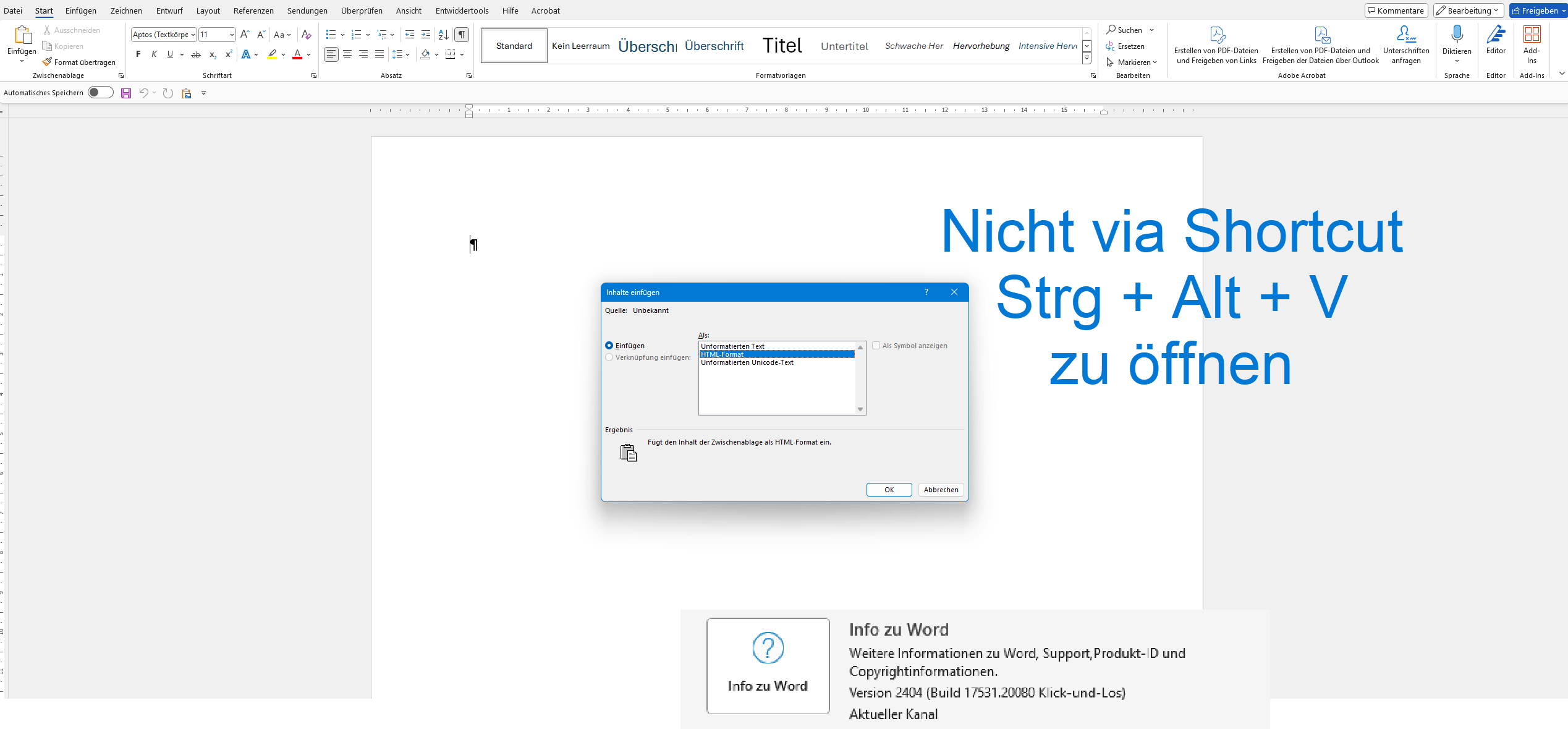Open the Acrobat ribbon tab

coord(545,11)
